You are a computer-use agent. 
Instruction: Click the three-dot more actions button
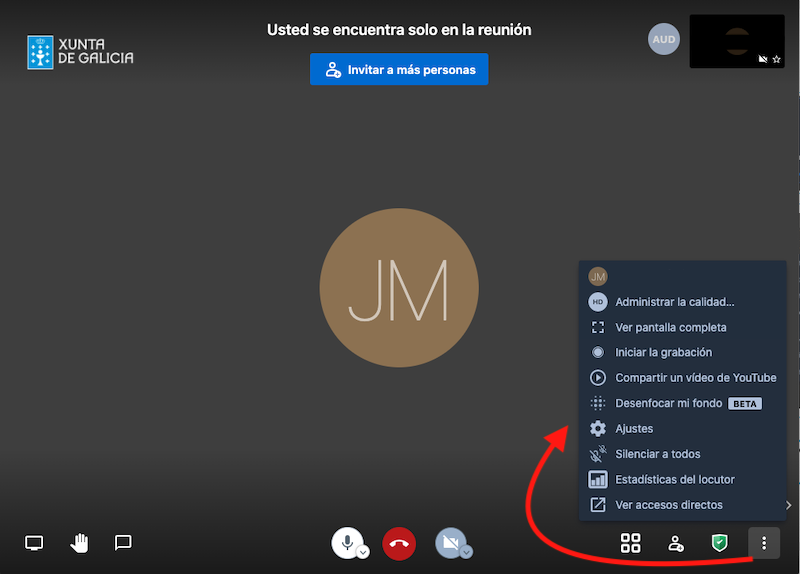pos(764,543)
